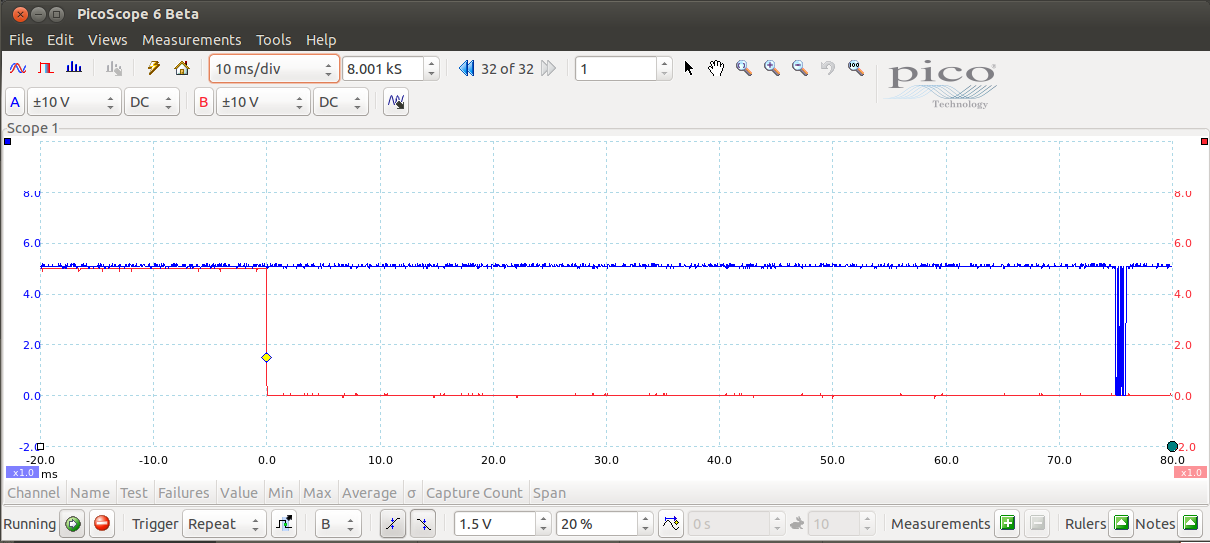This screenshot has height=543, width=1210.
Task: Click the Auto setup lightning icon
Action: point(153,69)
